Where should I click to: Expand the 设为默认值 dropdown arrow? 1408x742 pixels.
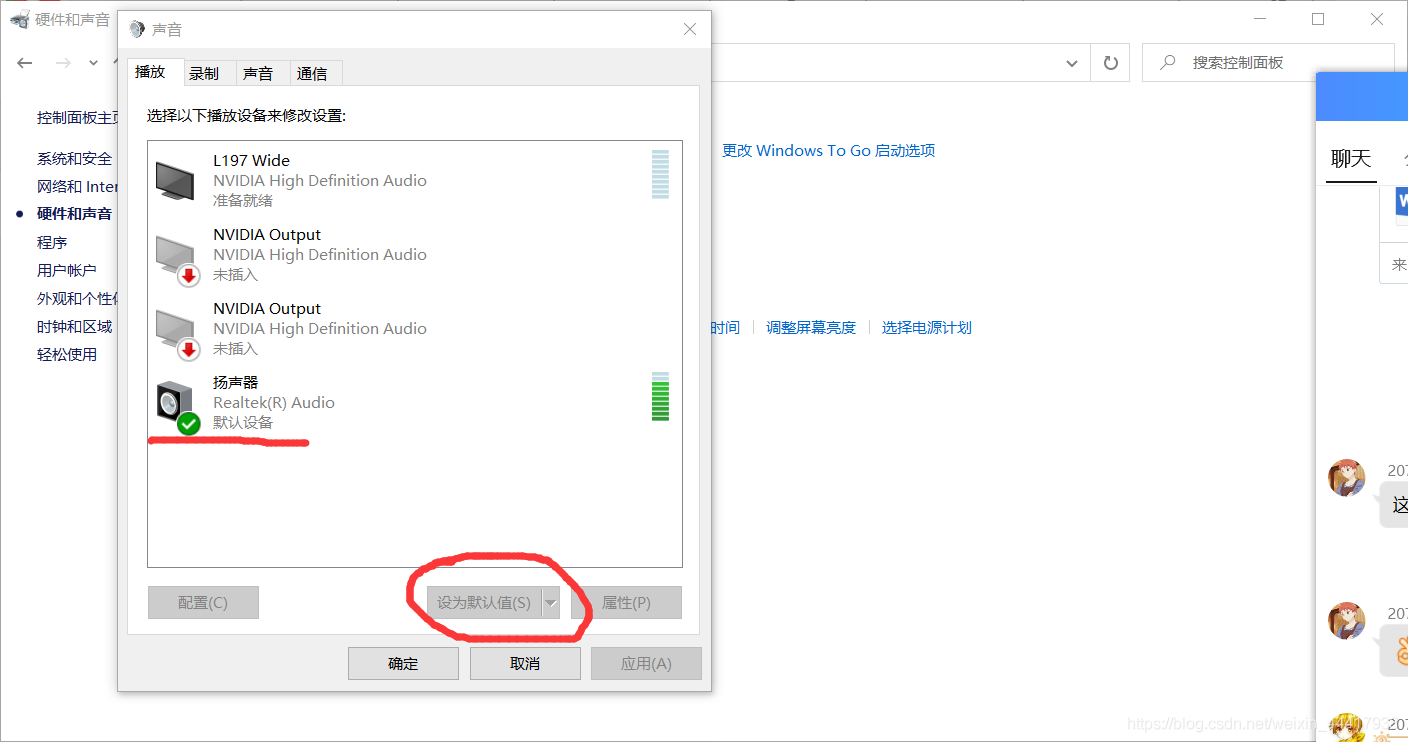[550, 603]
